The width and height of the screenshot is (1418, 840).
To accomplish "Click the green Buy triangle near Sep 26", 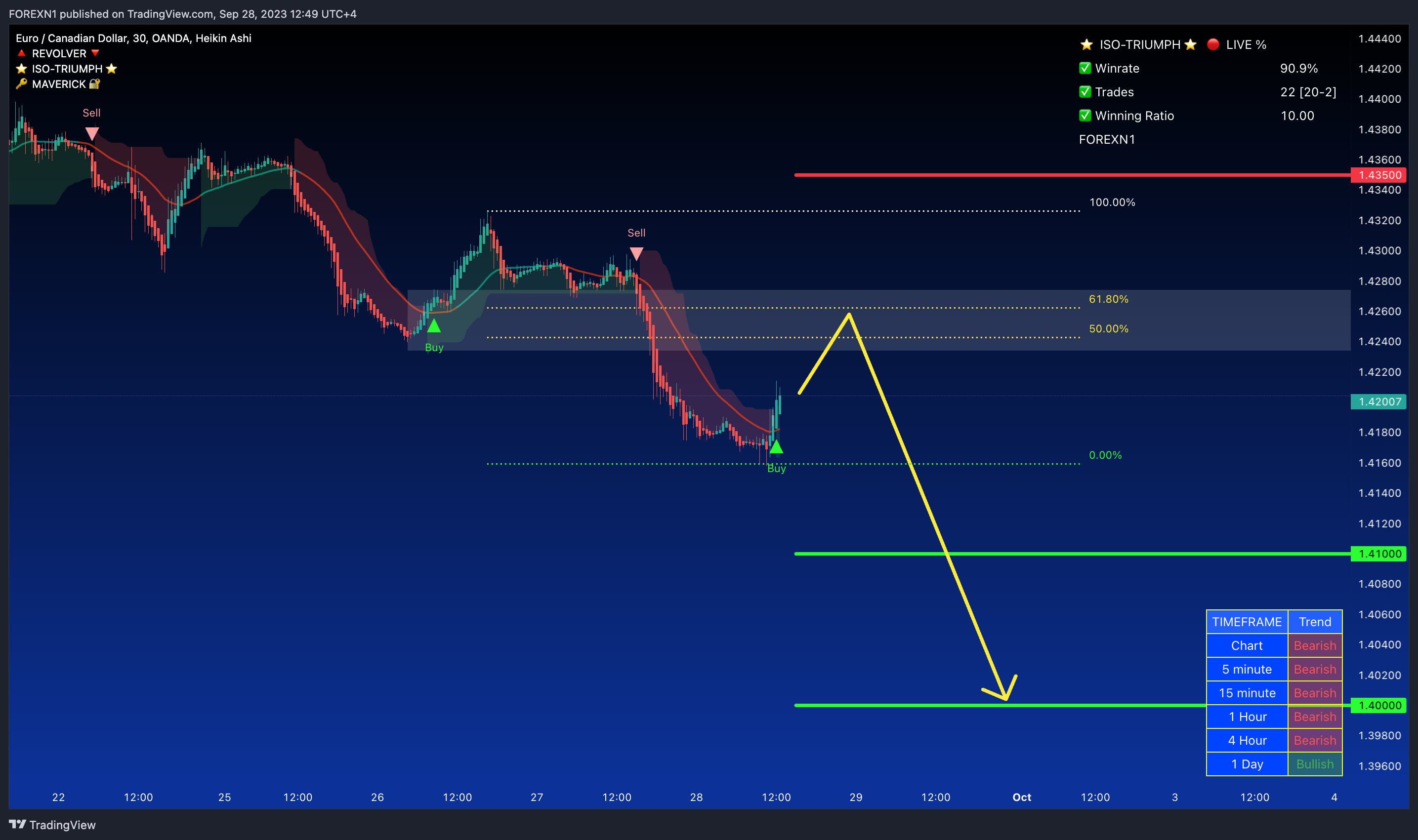I will click(x=434, y=326).
